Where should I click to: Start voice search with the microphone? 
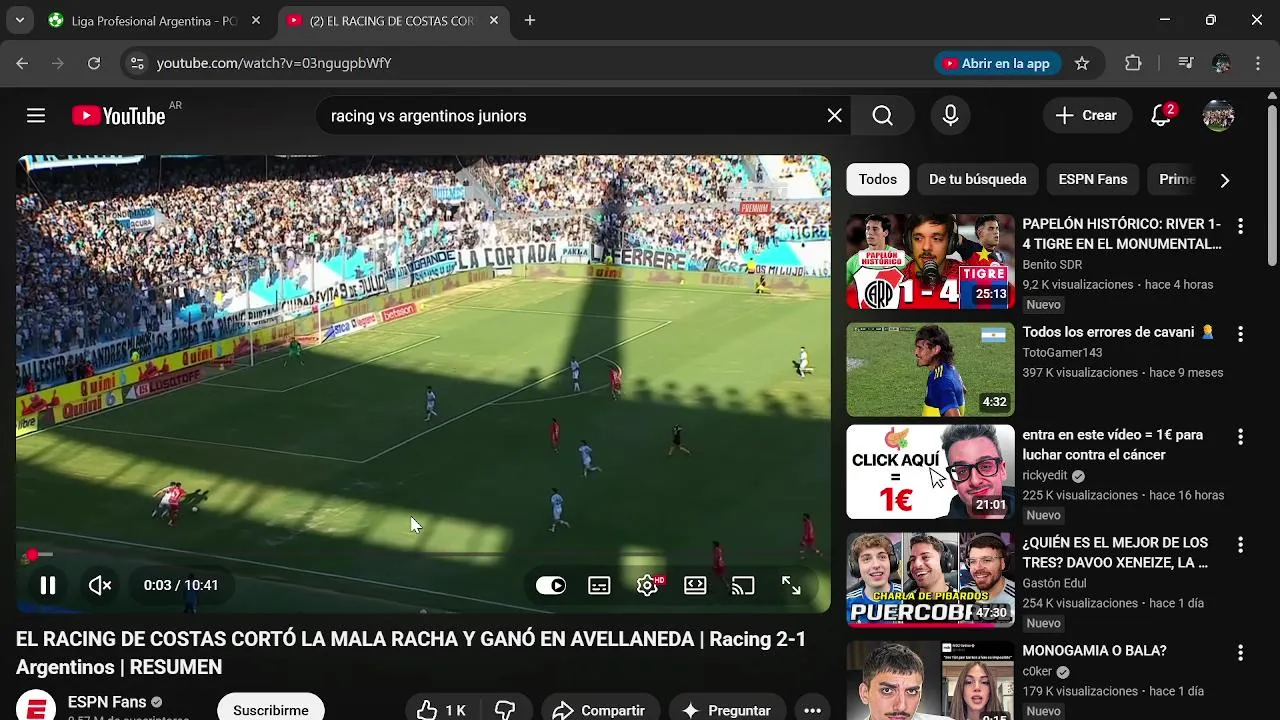pyautogui.click(x=950, y=116)
